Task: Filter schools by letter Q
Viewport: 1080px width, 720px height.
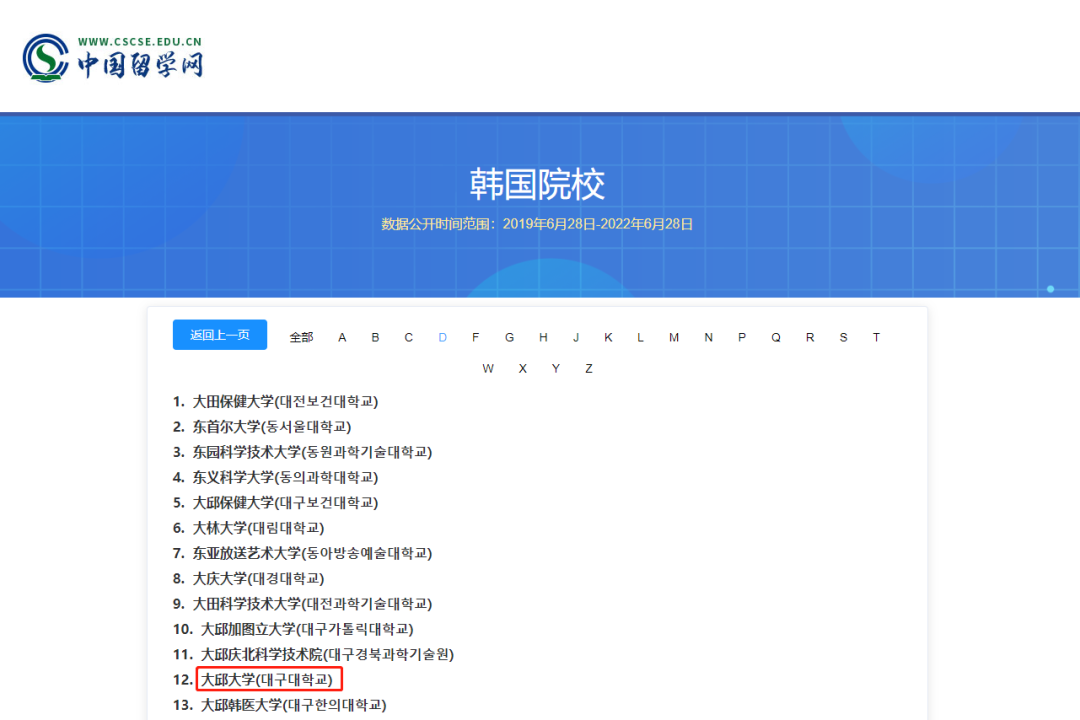Action: pyautogui.click(x=776, y=338)
